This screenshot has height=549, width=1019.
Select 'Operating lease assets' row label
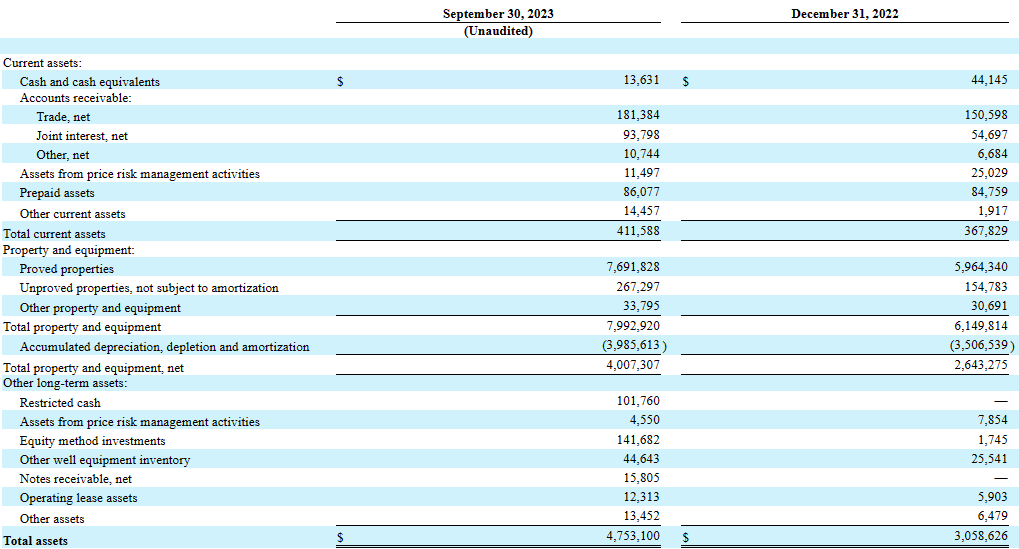pos(78,498)
